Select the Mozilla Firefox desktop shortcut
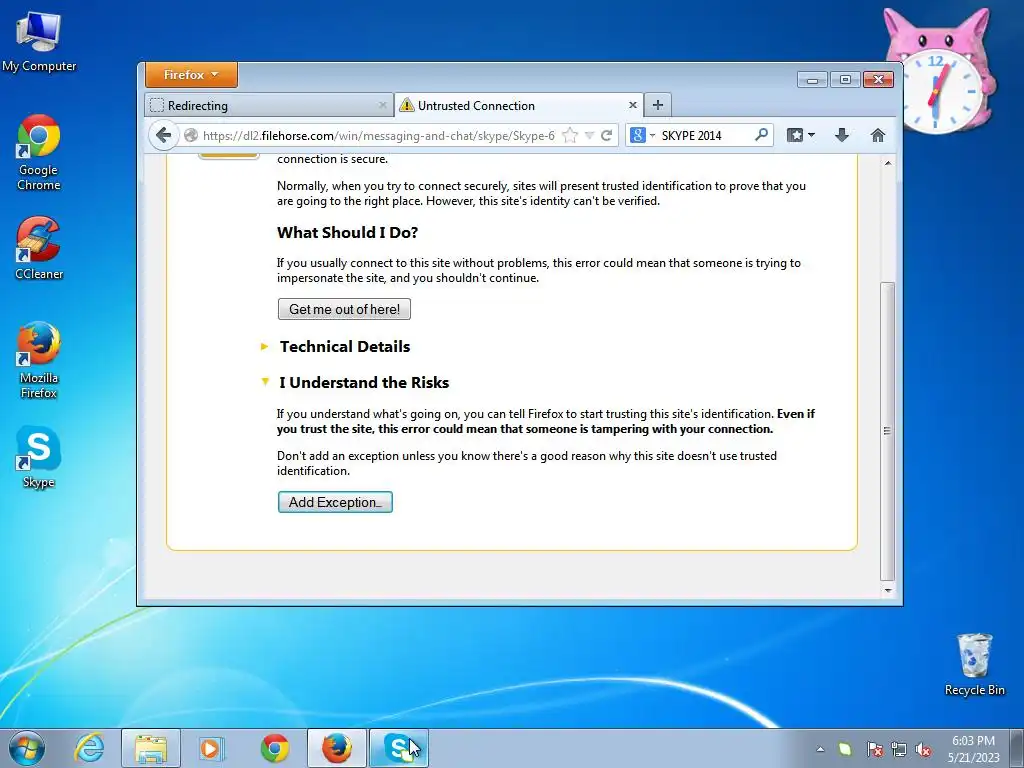Viewport: 1024px width, 768px height. click(39, 360)
